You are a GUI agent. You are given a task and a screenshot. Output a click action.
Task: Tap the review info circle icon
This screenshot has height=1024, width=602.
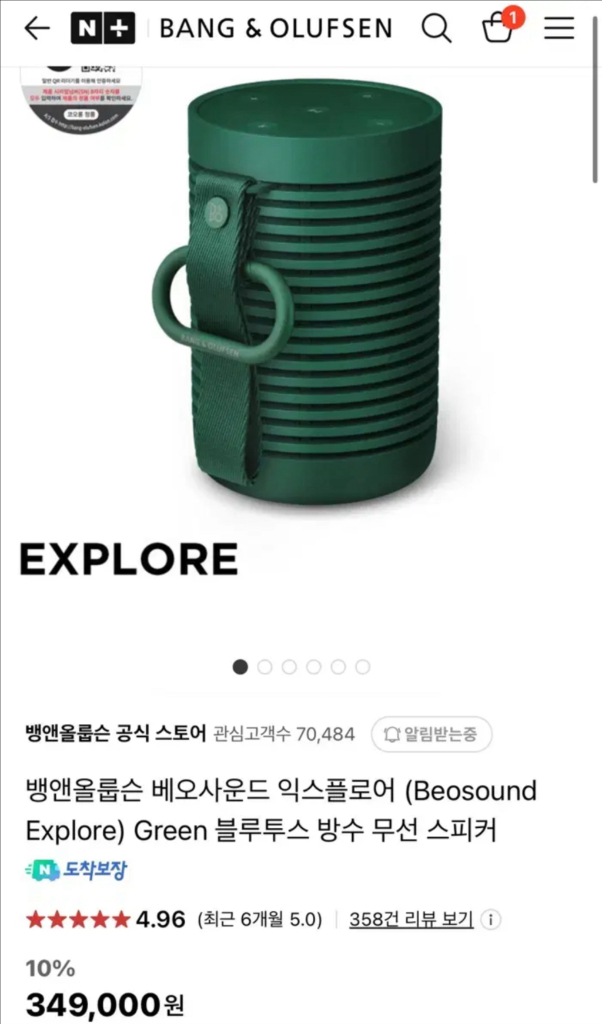click(x=490, y=920)
